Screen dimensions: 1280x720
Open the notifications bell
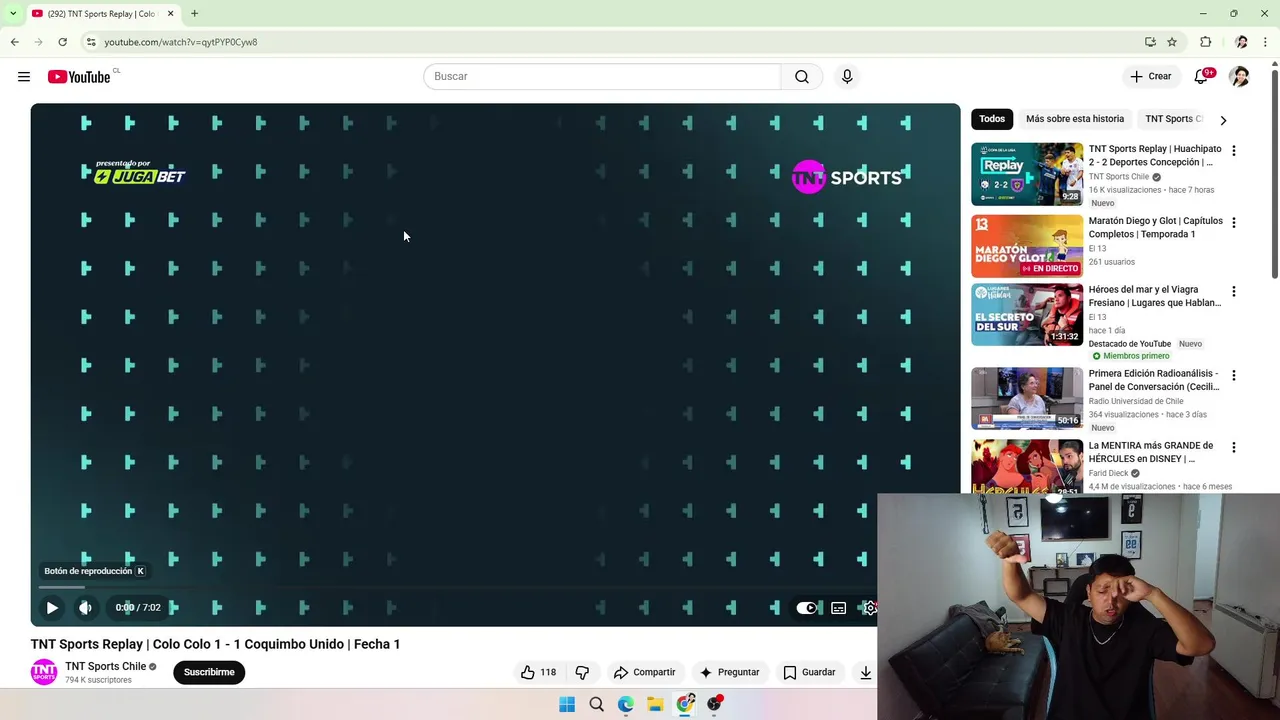[1201, 77]
